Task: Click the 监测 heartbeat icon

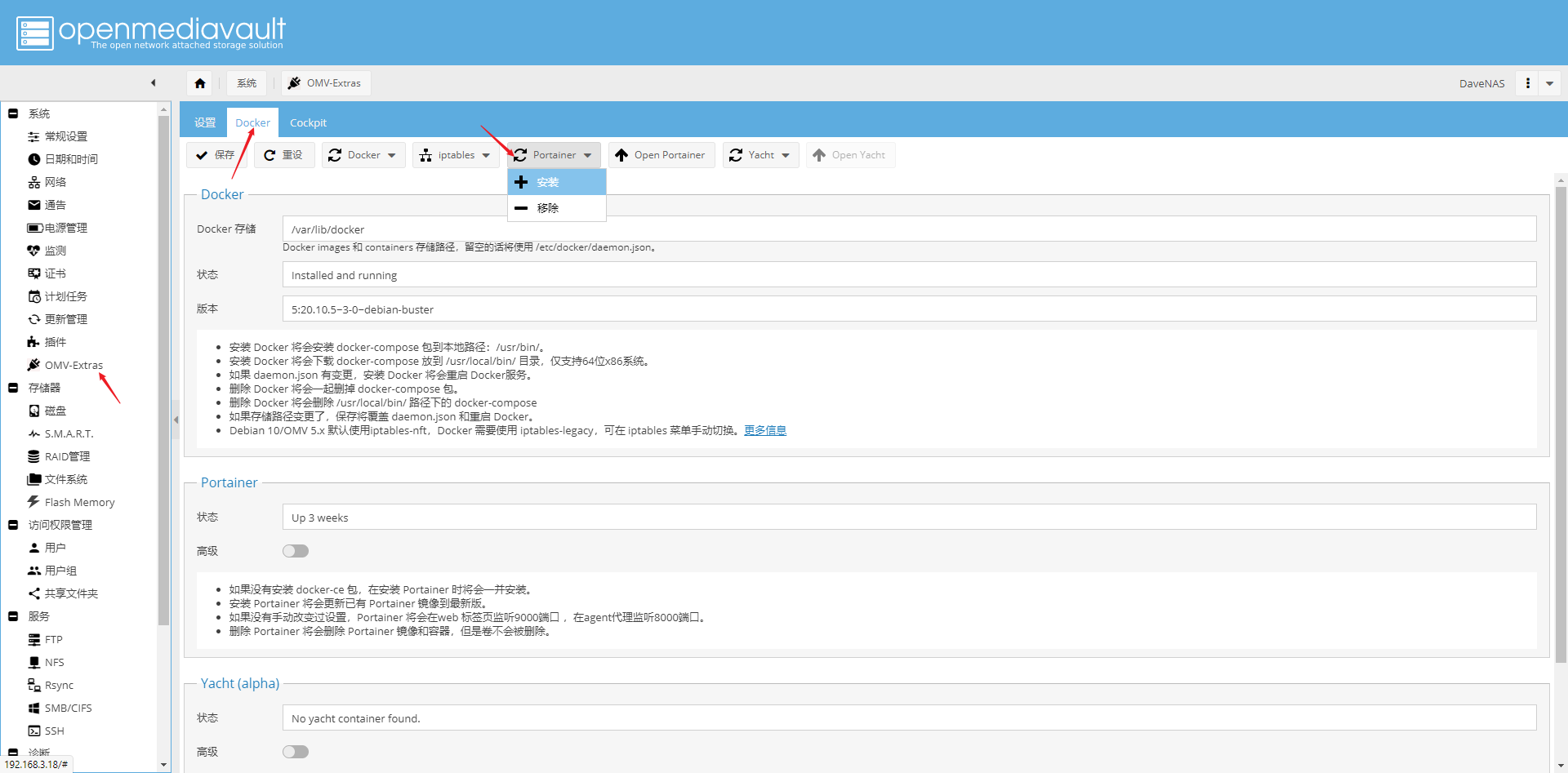Action: [34, 251]
